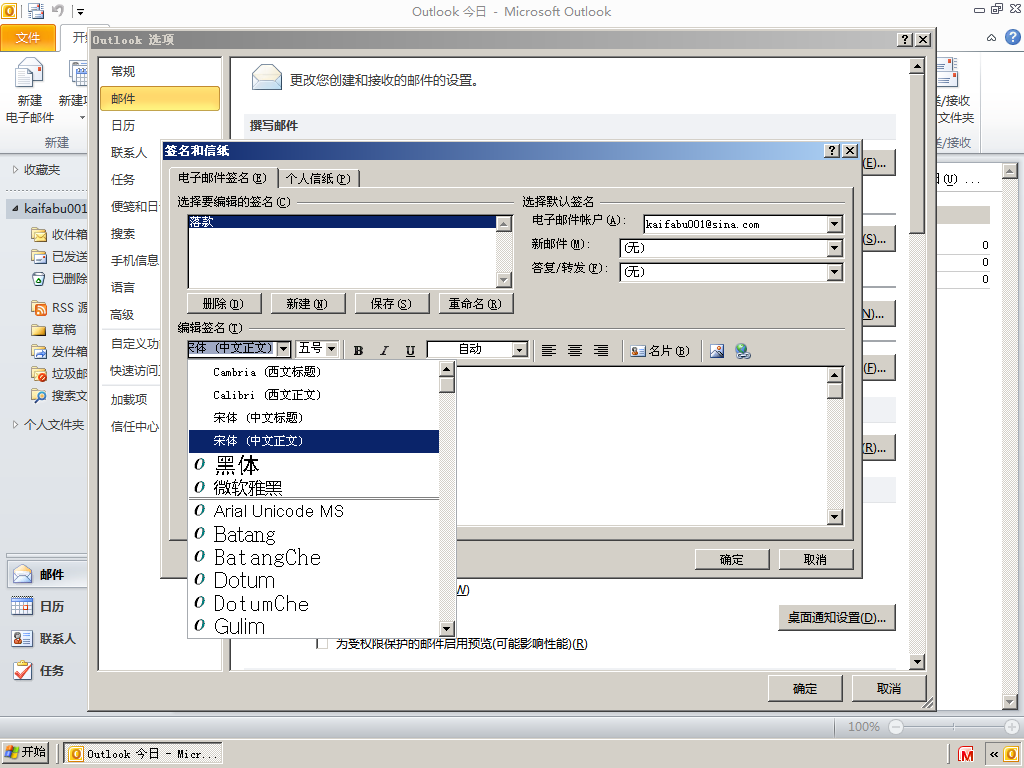Image resolution: width=1024 pixels, height=768 pixels.
Task: Click font list scrollbar down arrow
Action: [447, 629]
